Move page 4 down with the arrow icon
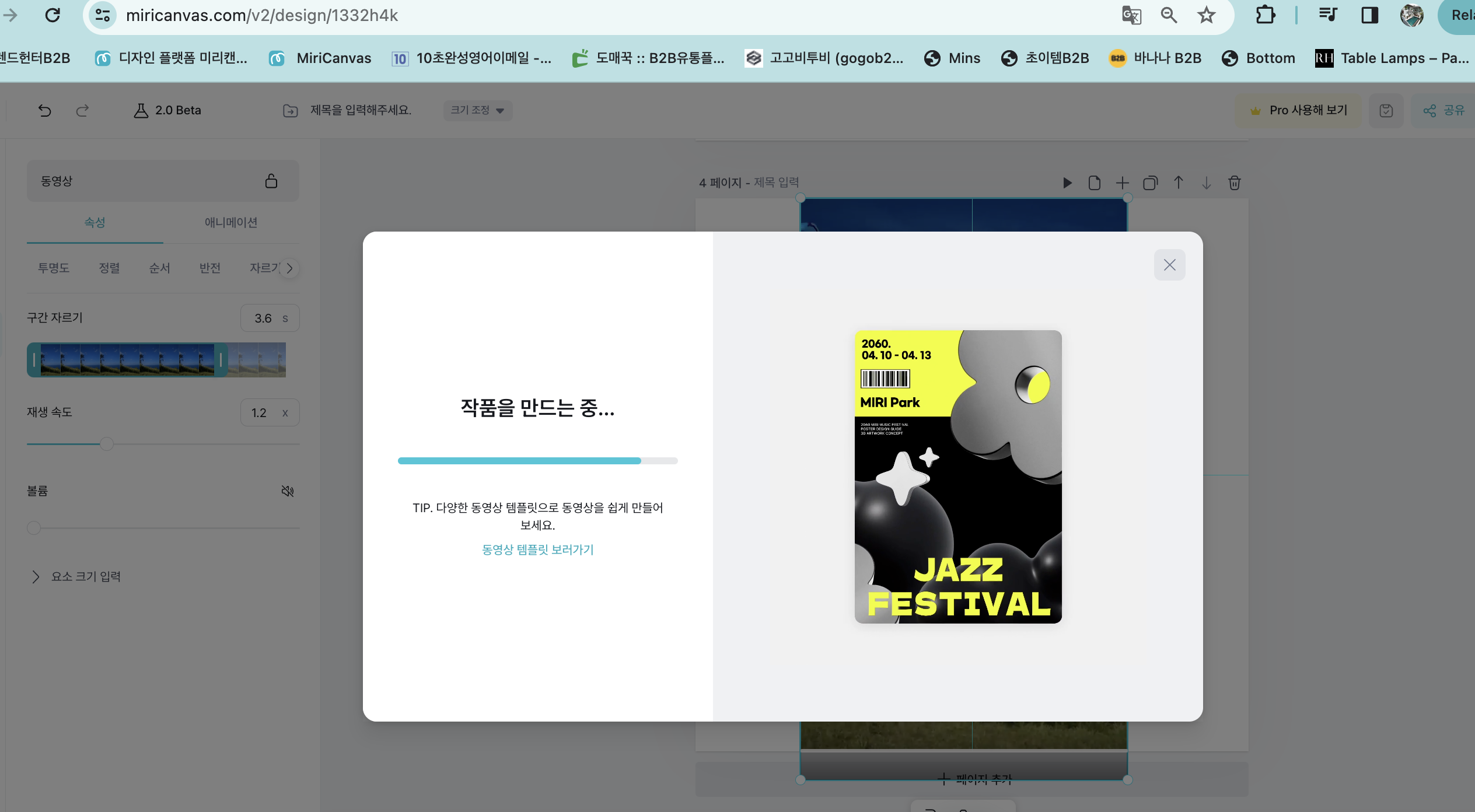The image size is (1475, 812). [x=1206, y=183]
